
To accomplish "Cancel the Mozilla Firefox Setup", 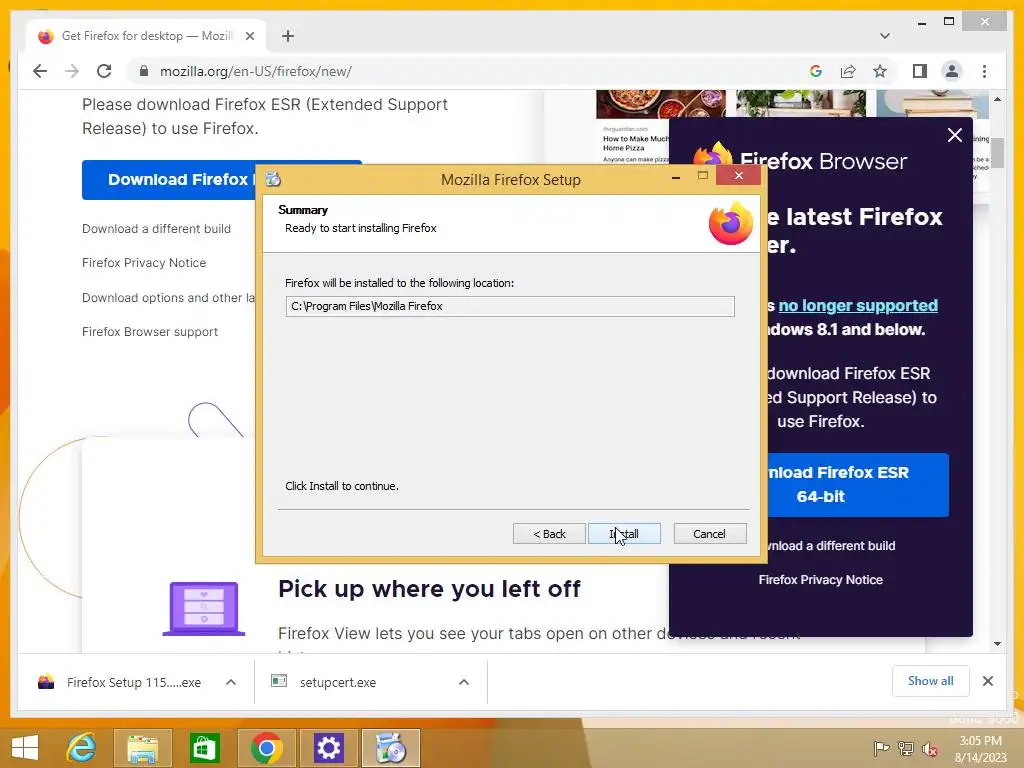I will (709, 534).
